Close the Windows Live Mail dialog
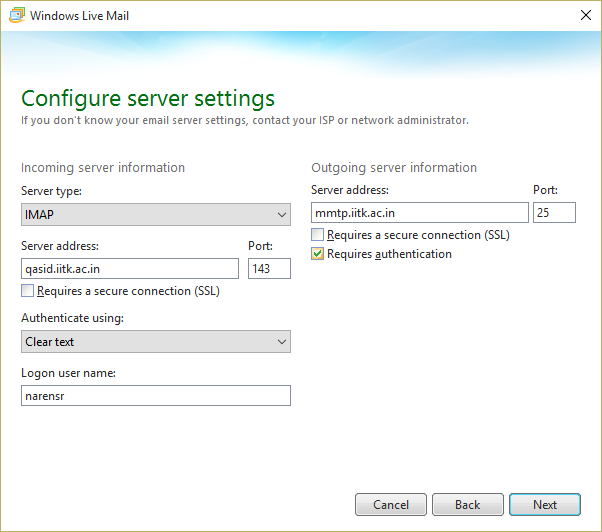The image size is (602, 532). click(583, 16)
